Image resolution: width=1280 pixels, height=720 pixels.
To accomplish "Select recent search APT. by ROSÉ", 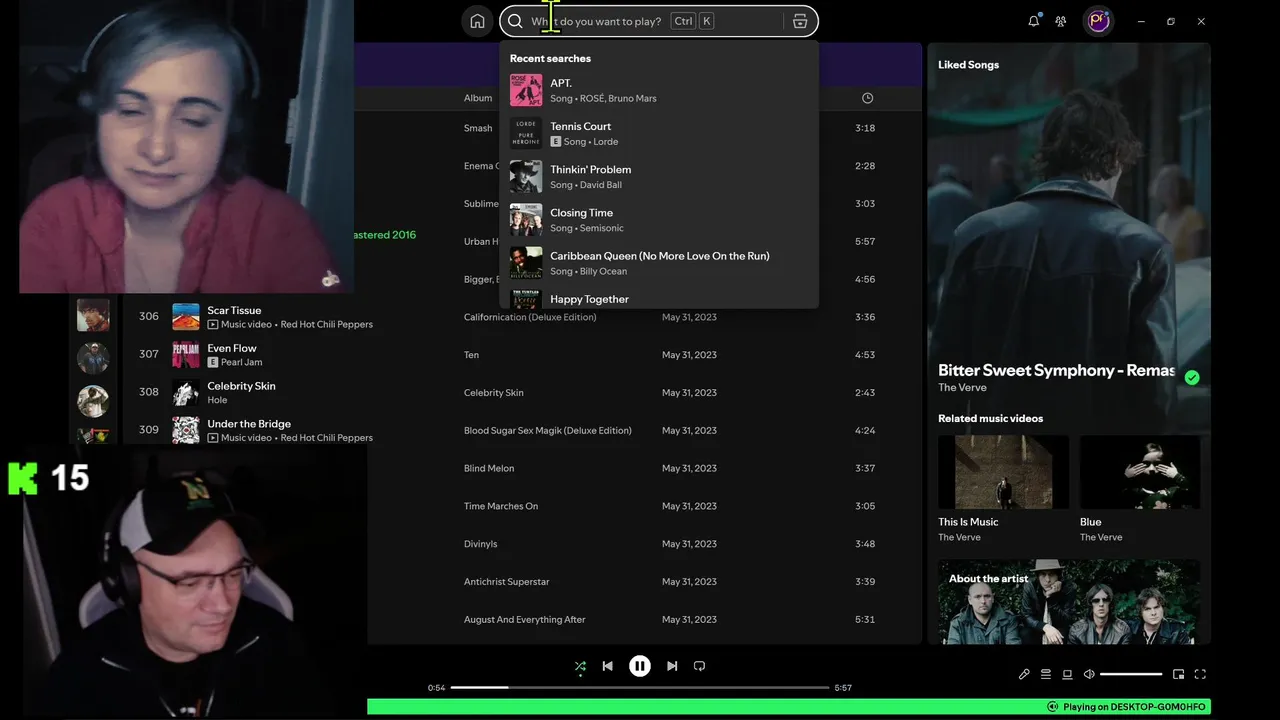I will point(659,90).
